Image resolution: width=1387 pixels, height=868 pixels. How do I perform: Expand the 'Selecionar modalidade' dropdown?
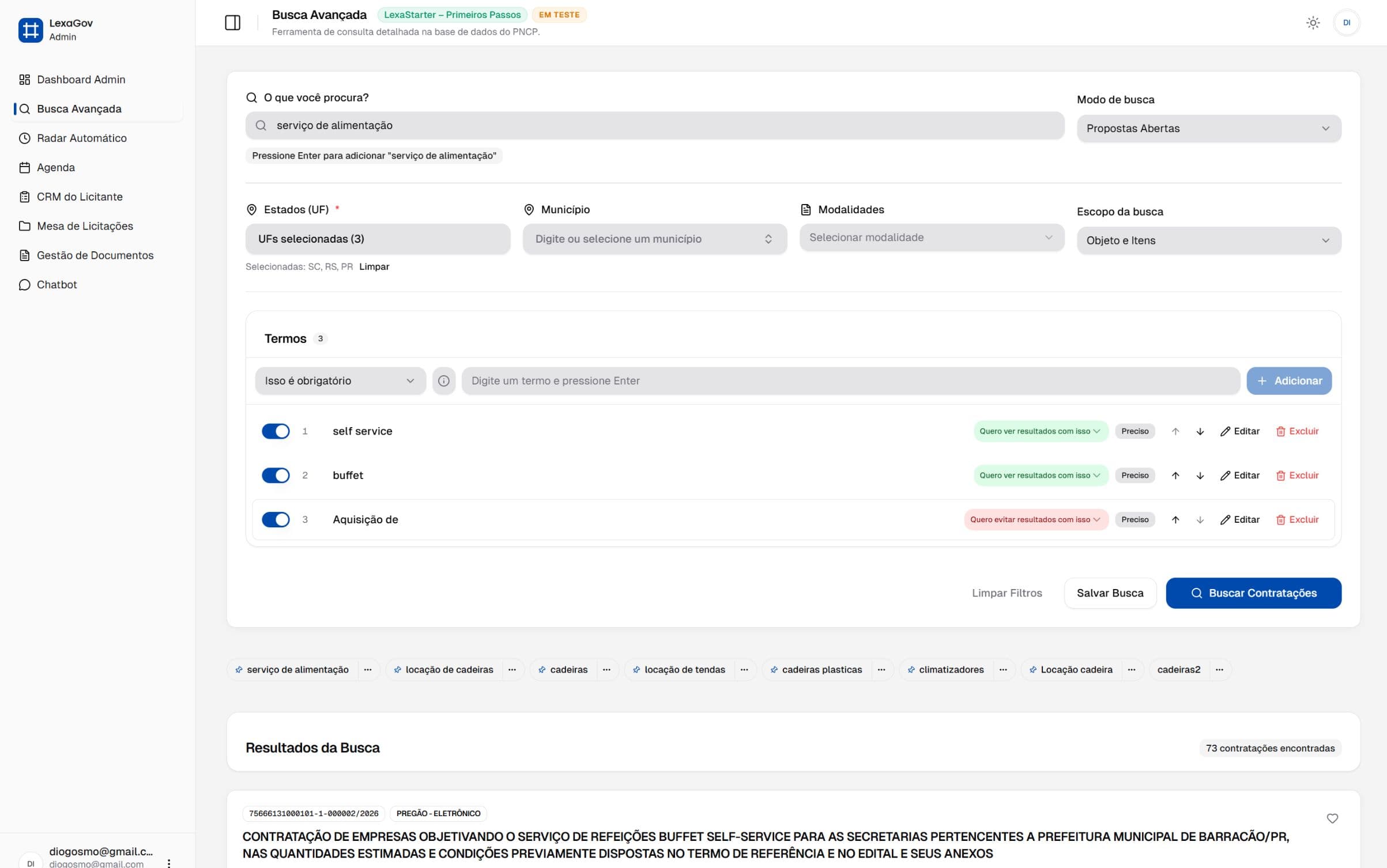click(930, 237)
